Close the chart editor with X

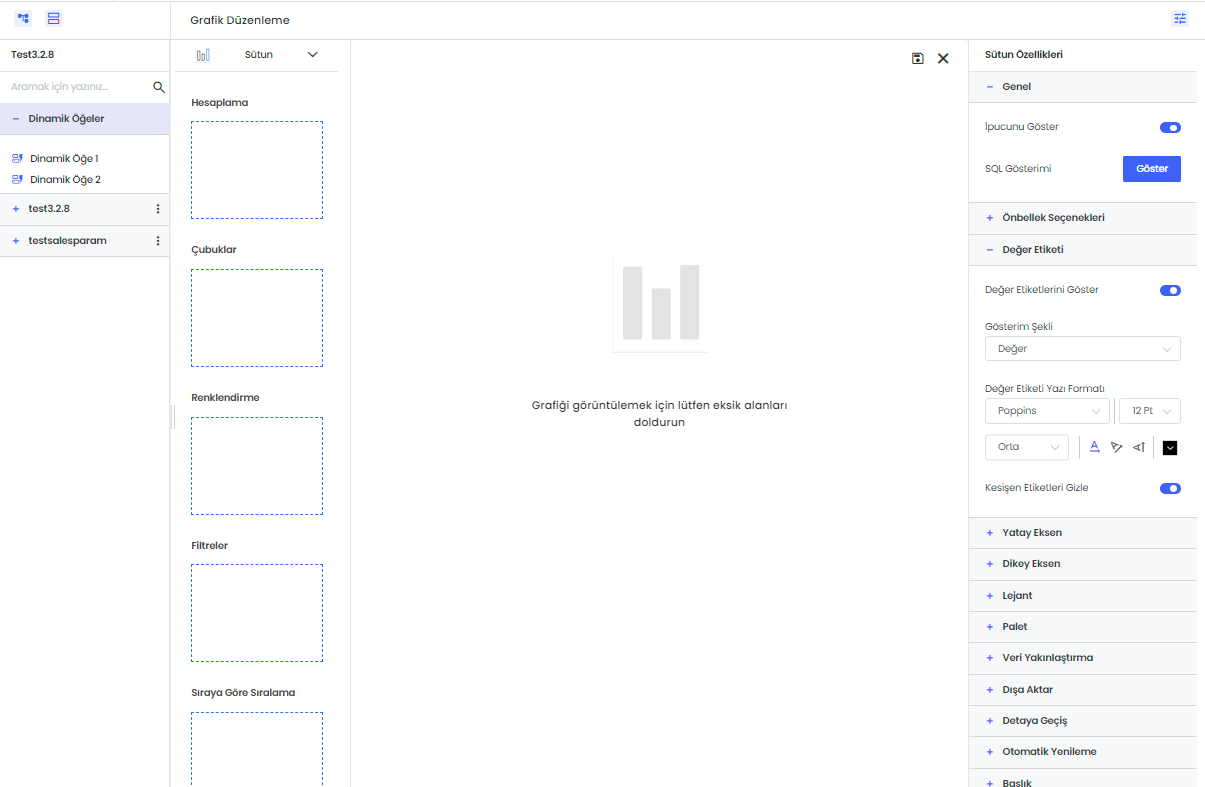pos(943,59)
